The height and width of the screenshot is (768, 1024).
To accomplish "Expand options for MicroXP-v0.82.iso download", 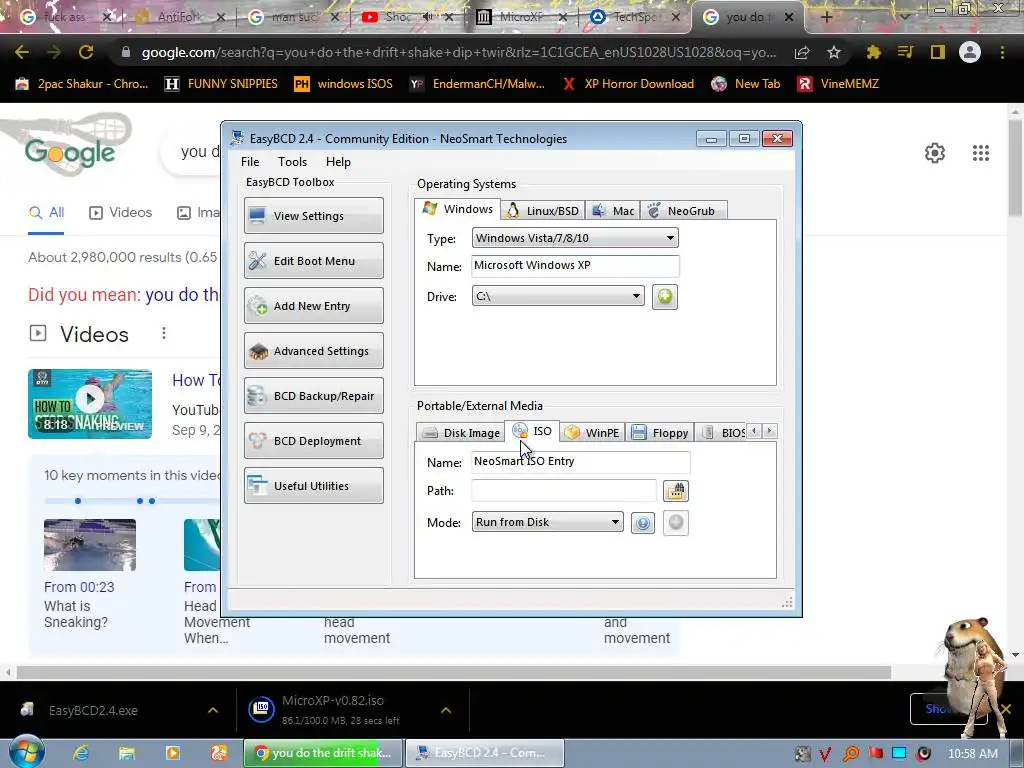I will point(446,710).
